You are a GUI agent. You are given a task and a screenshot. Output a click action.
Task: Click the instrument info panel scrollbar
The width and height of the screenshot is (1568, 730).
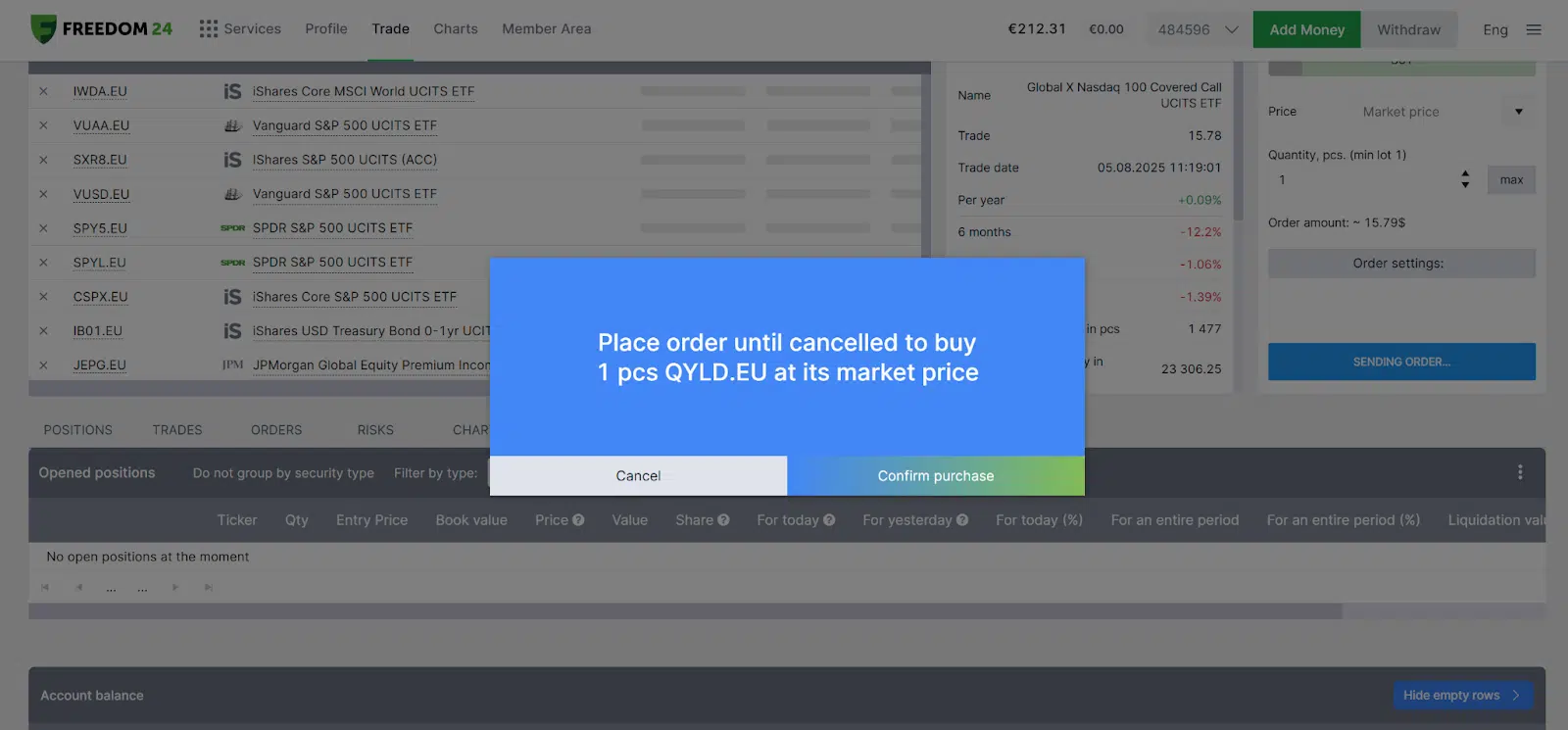[1238, 142]
